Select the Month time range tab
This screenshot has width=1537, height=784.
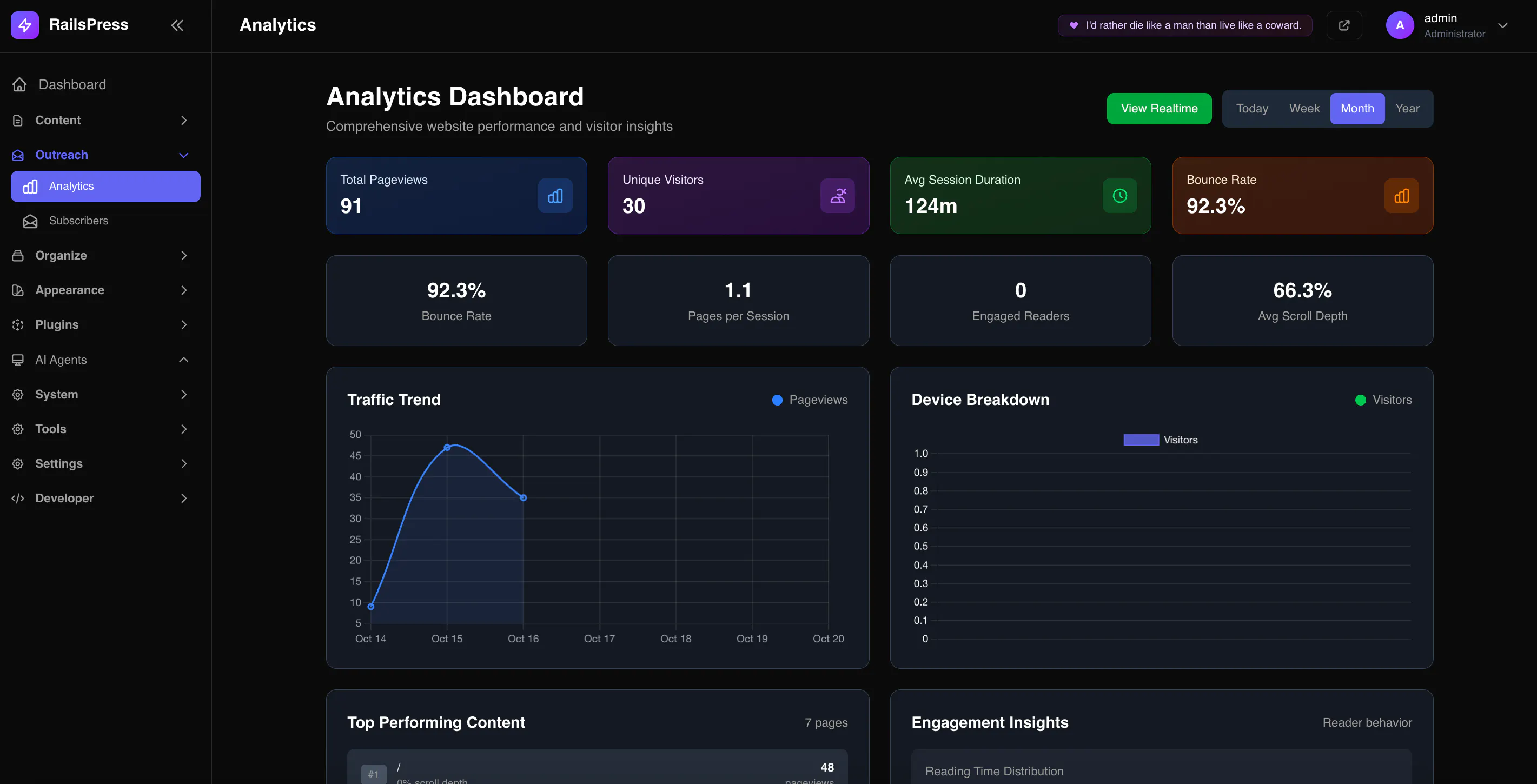click(1357, 109)
